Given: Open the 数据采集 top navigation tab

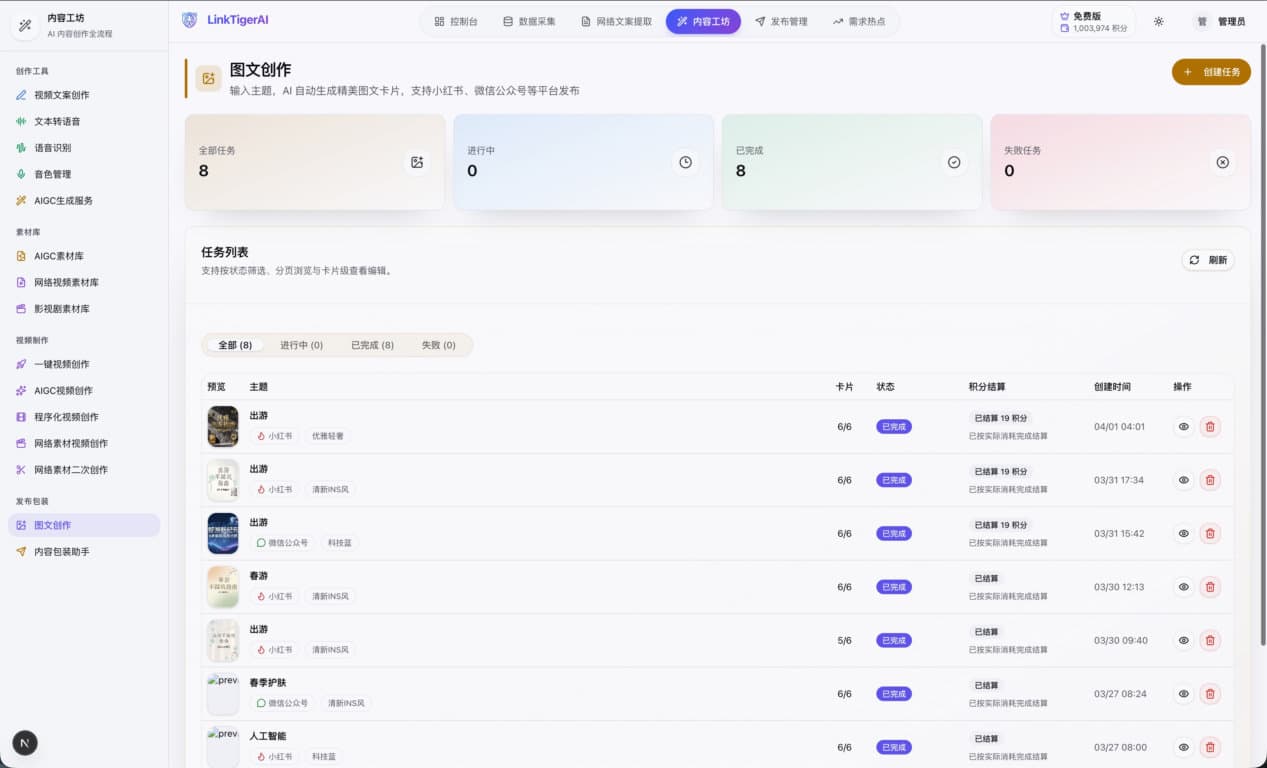Looking at the screenshot, I should pos(530,21).
